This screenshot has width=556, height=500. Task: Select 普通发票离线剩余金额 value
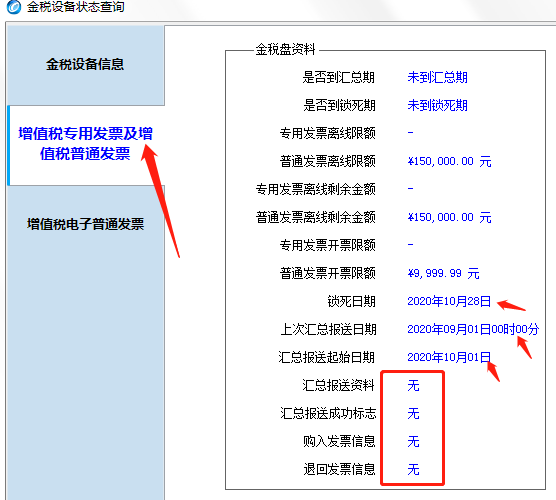(449, 217)
